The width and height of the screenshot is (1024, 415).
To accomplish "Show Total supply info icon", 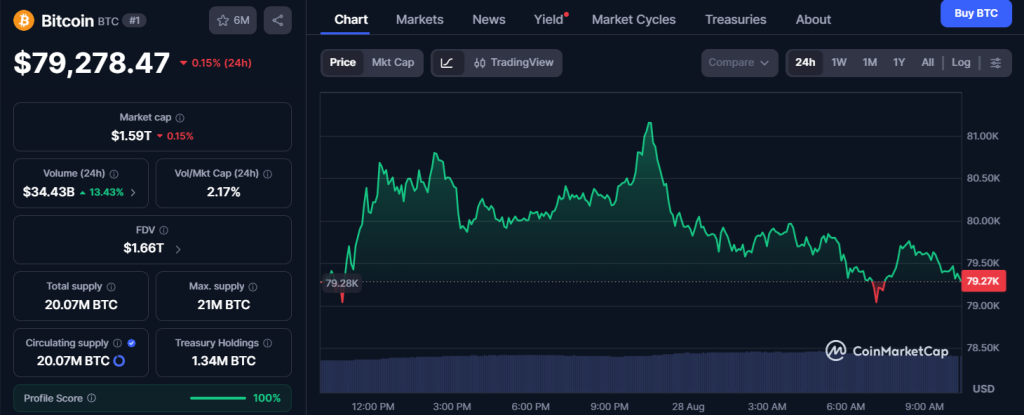I will point(111,287).
